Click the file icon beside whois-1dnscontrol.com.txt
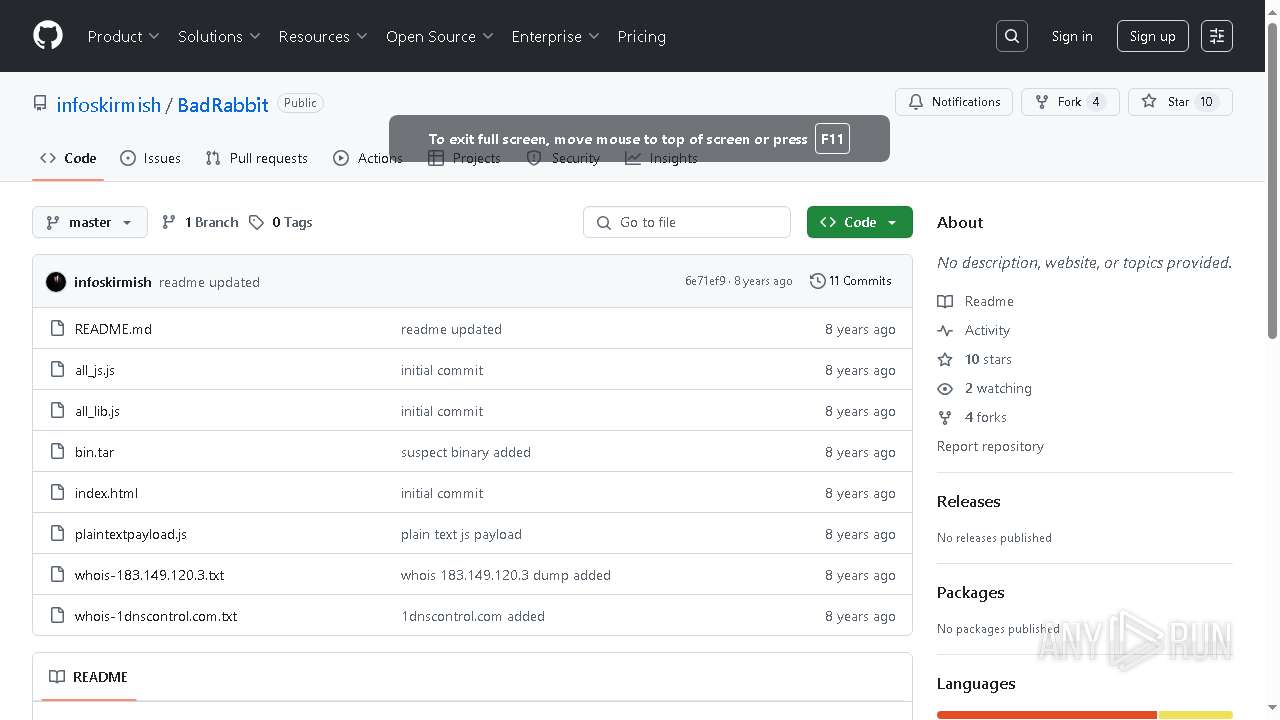Screen dimensions: 1280x720 tap(57, 615)
